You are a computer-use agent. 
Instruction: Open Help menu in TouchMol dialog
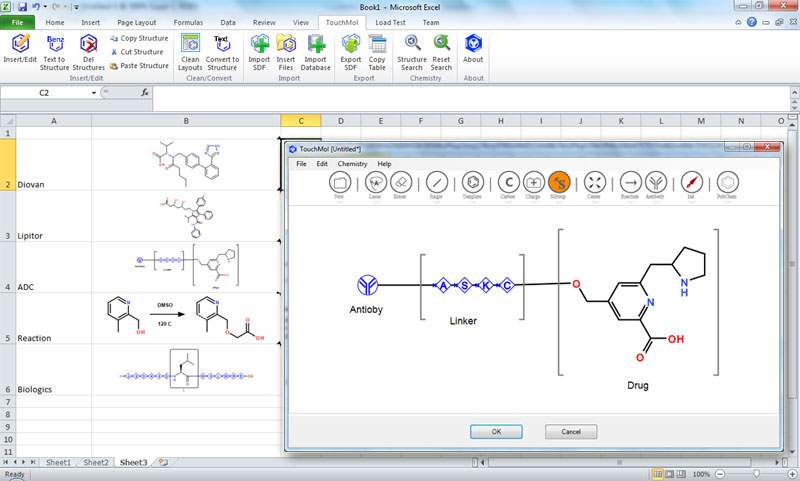pos(384,164)
